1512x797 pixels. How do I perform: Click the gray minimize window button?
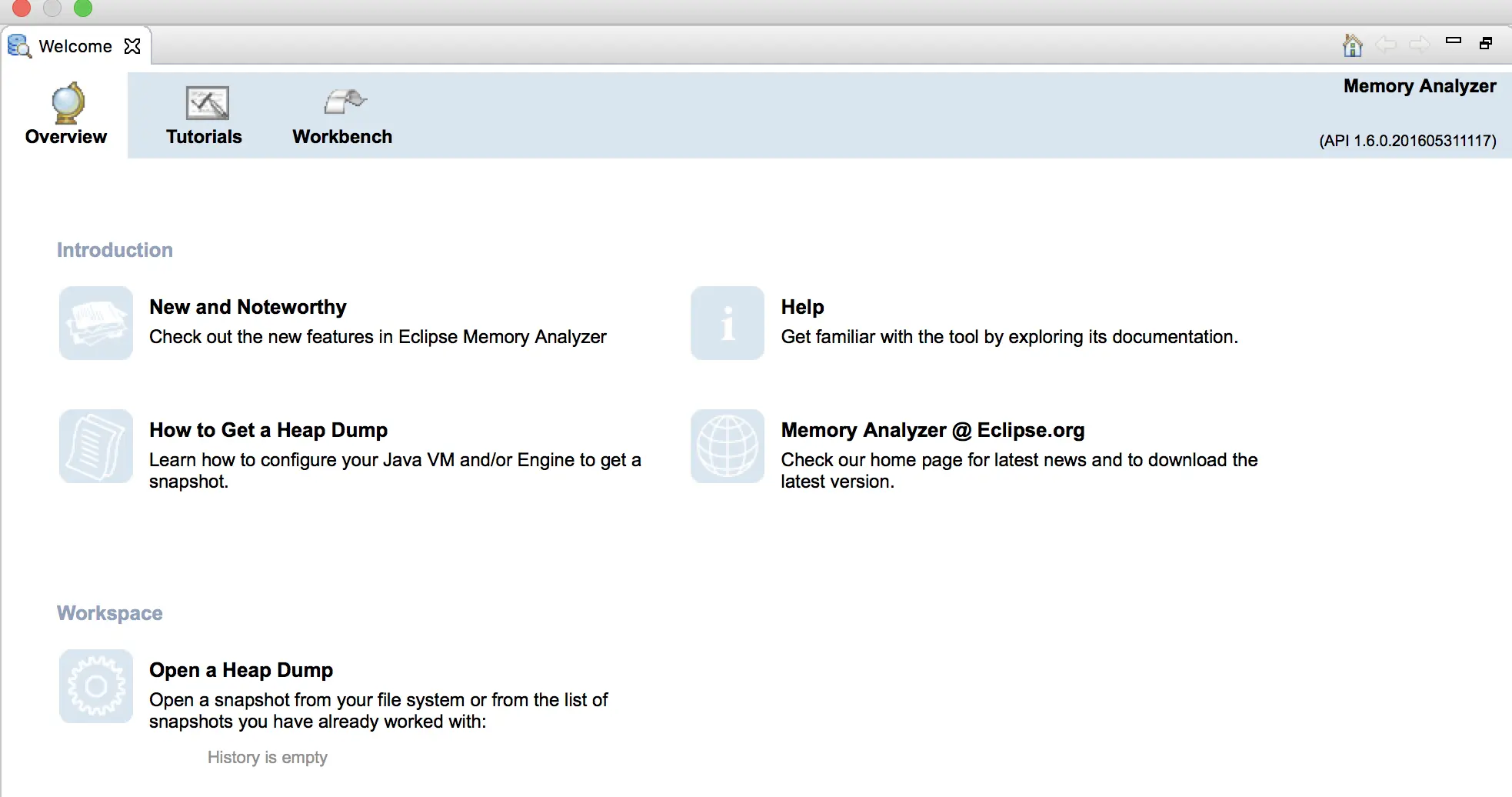(x=52, y=8)
